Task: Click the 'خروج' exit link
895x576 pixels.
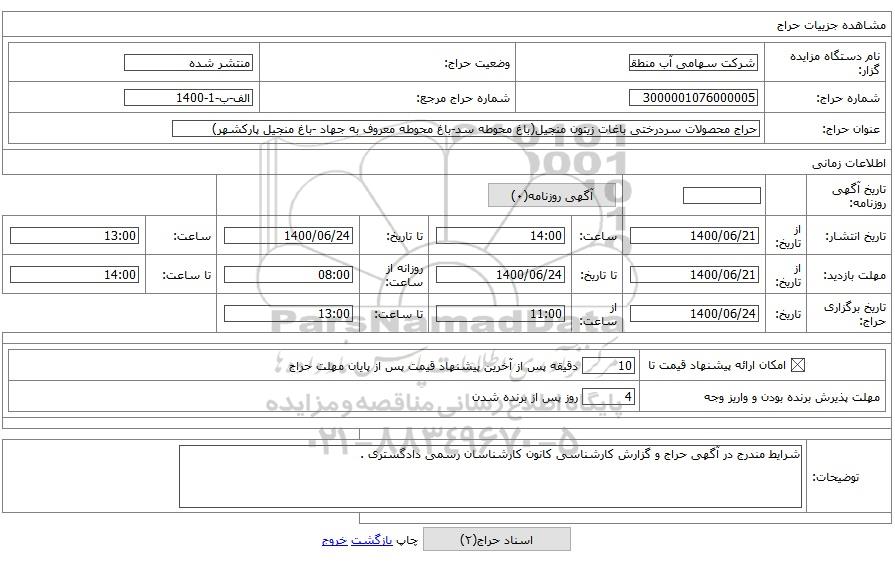Action: [x=334, y=540]
